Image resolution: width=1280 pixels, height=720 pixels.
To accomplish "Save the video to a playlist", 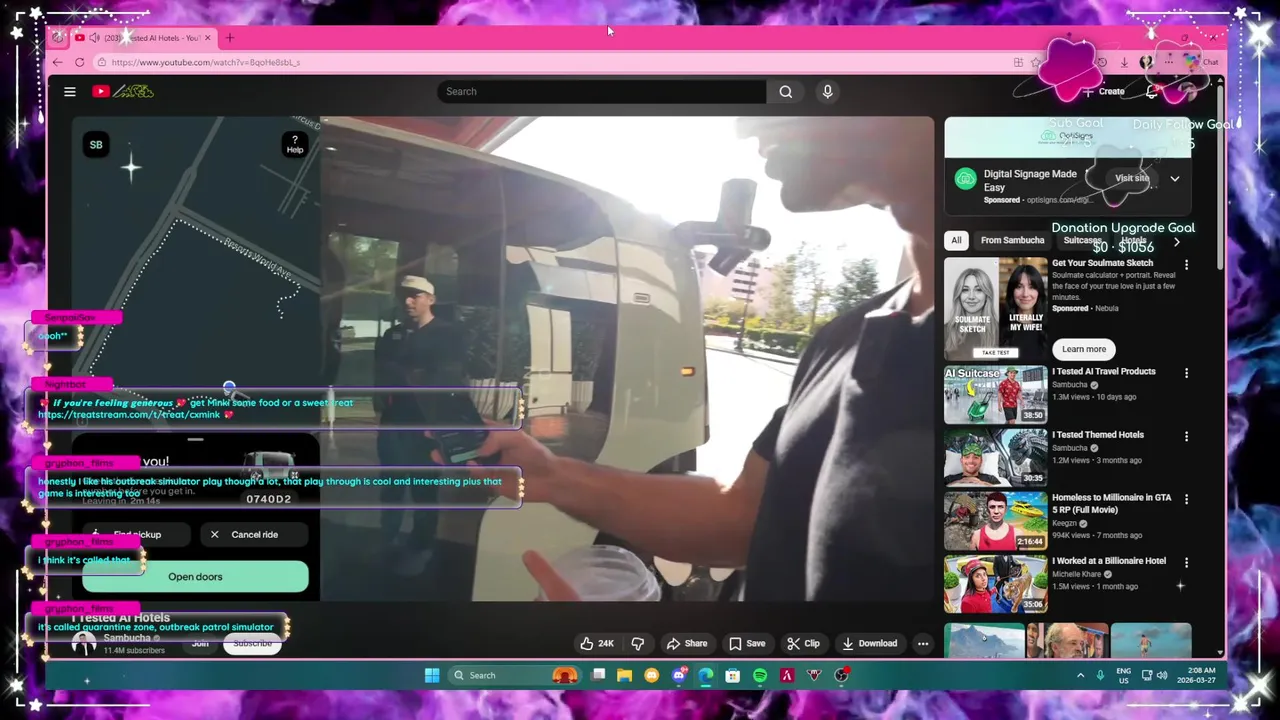I will 747,643.
